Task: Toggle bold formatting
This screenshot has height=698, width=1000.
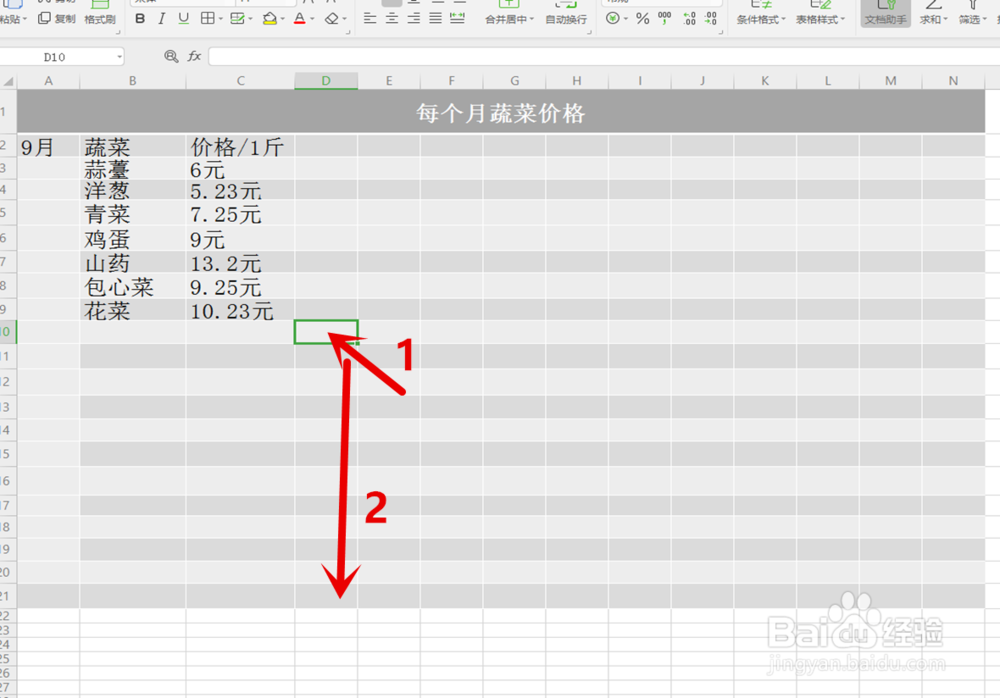Action: (140, 19)
